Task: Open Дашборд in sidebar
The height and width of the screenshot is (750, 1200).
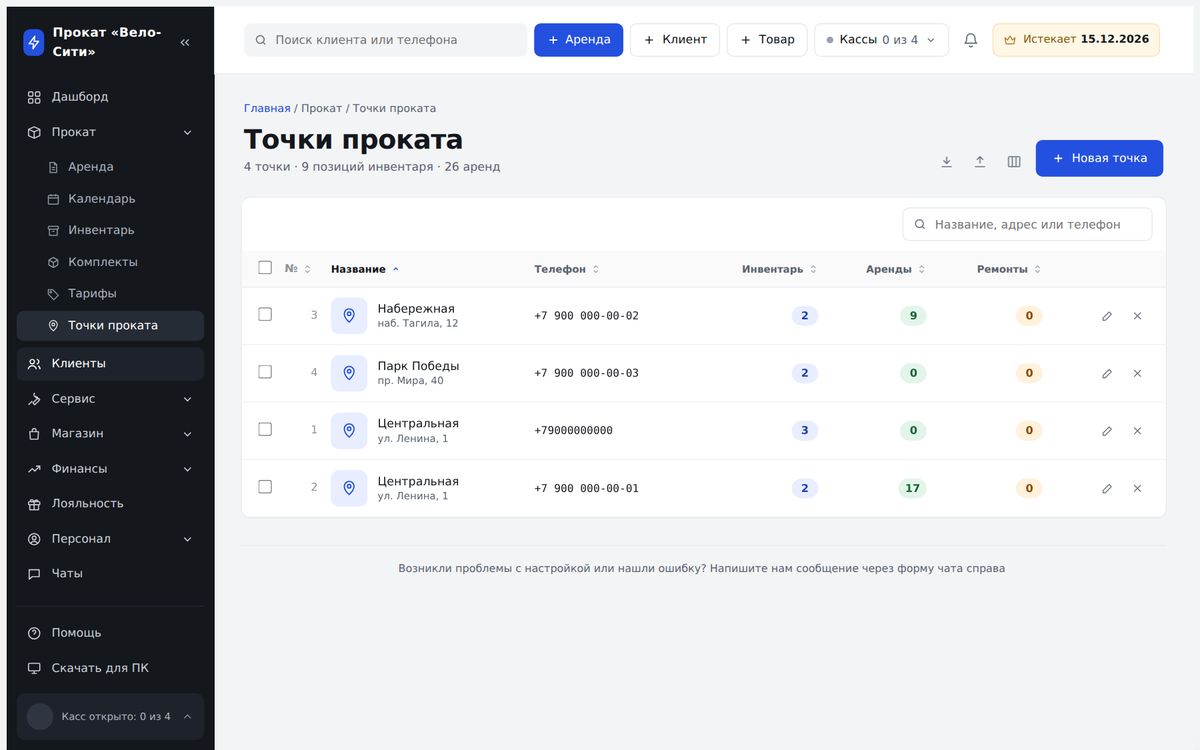Action: click(x=110, y=97)
